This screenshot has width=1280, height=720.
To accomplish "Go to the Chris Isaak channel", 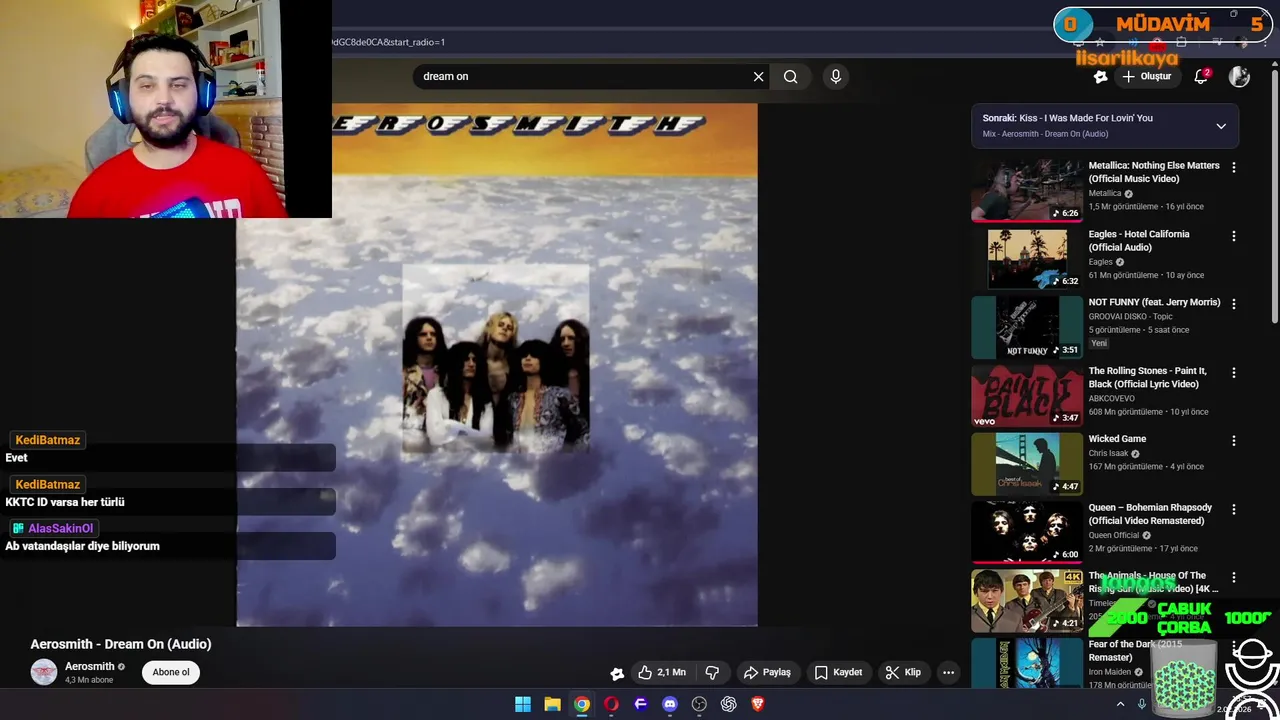I will pos(1108,453).
